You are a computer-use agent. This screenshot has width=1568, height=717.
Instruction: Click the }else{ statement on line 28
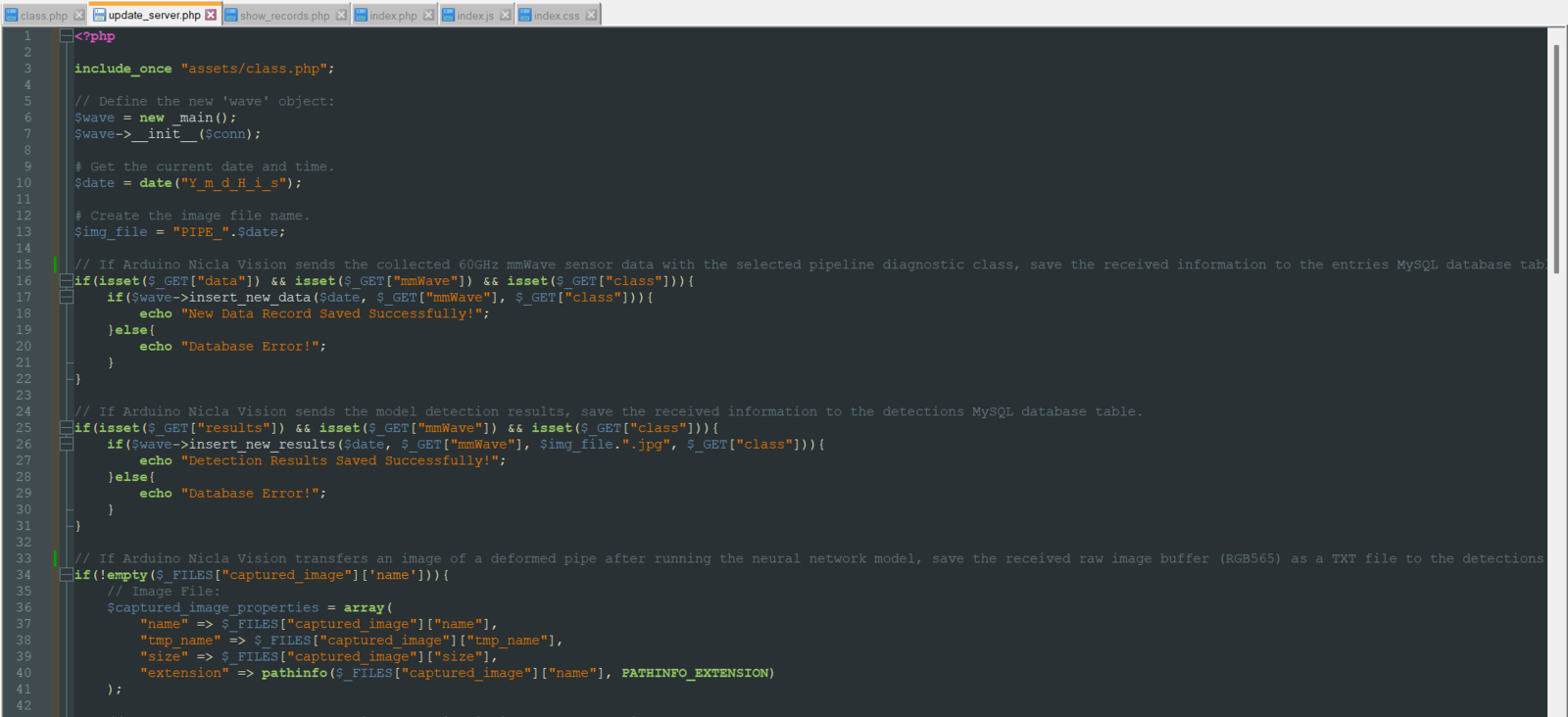coord(131,477)
